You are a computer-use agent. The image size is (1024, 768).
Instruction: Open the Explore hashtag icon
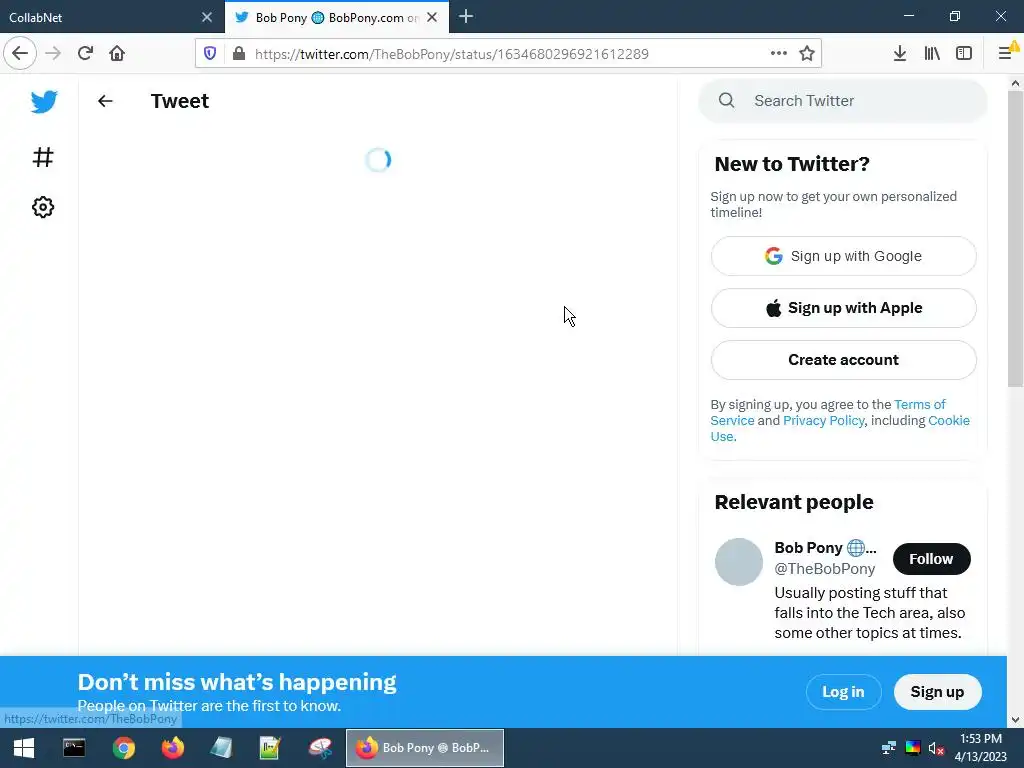point(43,157)
